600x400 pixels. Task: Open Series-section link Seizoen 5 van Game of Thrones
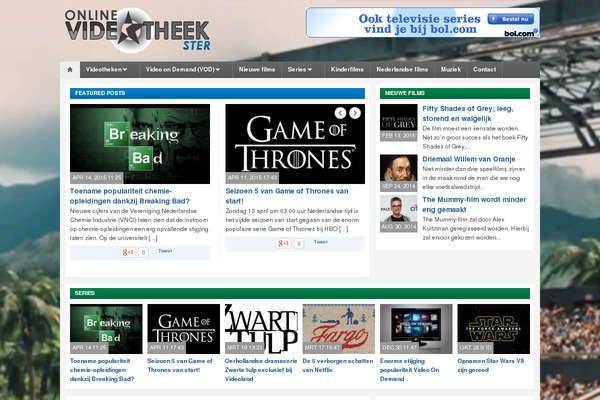pyautogui.click(x=180, y=366)
